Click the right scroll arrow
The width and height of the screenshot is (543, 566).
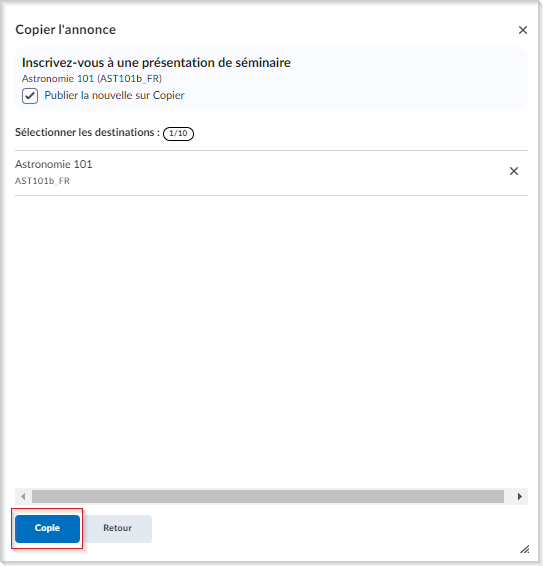pyautogui.click(x=520, y=496)
